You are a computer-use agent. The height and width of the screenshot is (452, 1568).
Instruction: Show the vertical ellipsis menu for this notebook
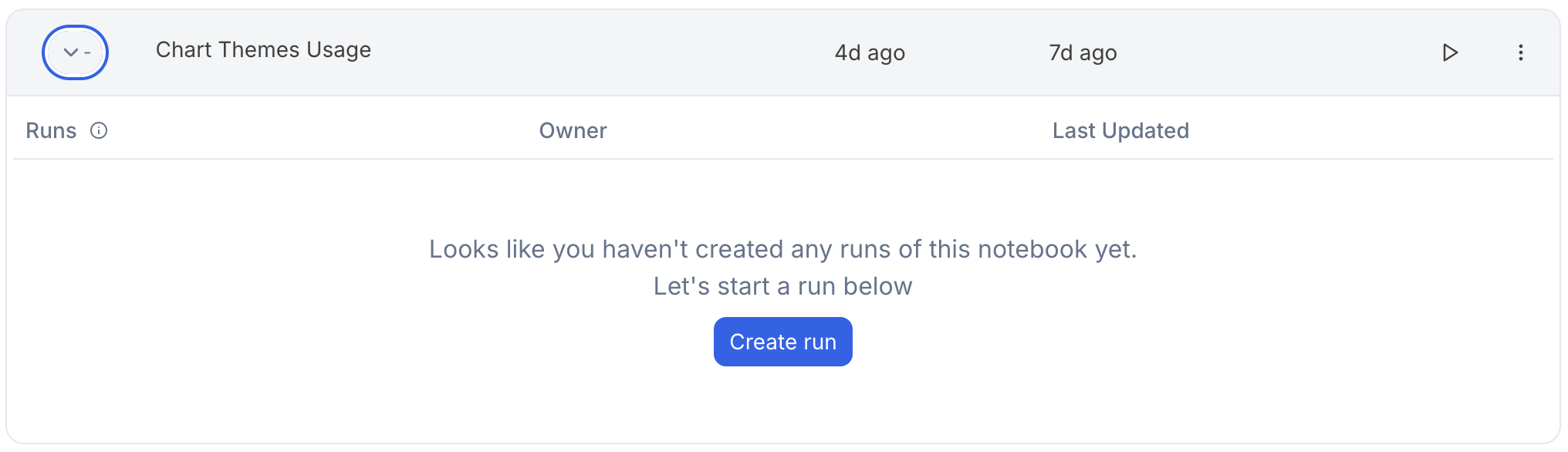point(1520,52)
